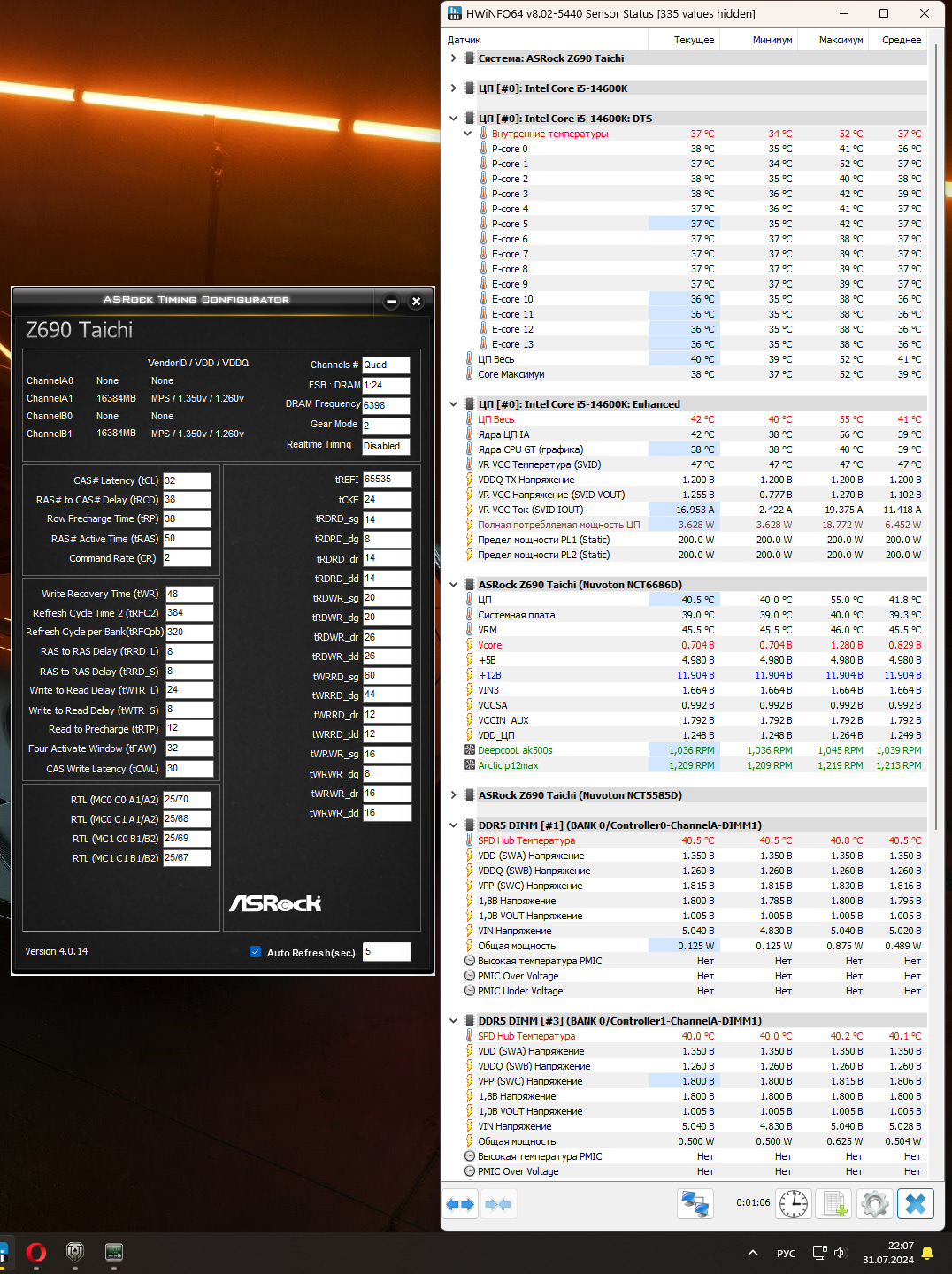Click the CAS# Latency (tCL) value field
Viewport: 952px width, 1274px height.
(187, 481)
